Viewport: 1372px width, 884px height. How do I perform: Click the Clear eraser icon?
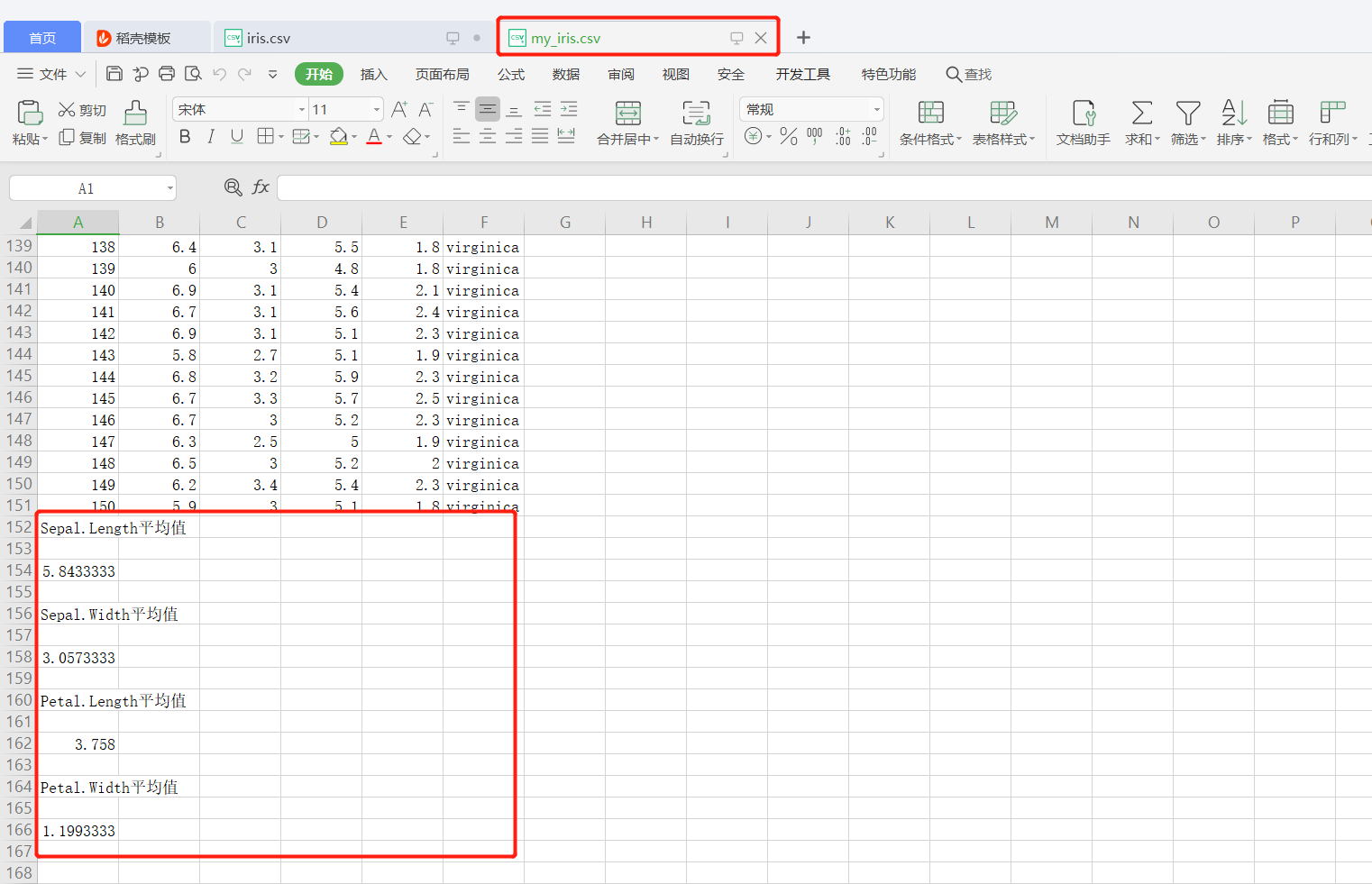(x=412, y=136)
